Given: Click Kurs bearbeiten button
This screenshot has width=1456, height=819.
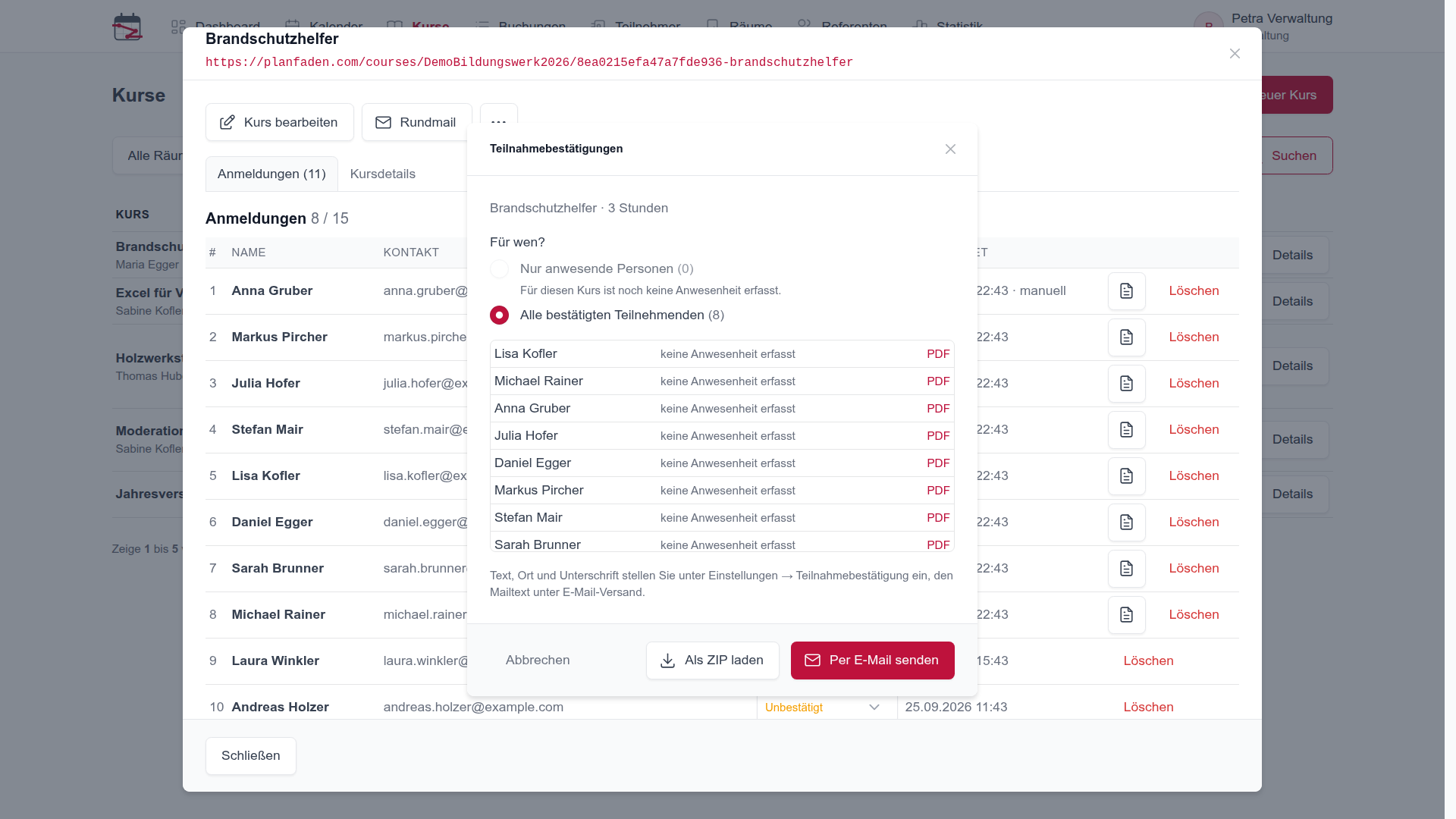Looking at the screenshot, I should [x=279, y=123].
